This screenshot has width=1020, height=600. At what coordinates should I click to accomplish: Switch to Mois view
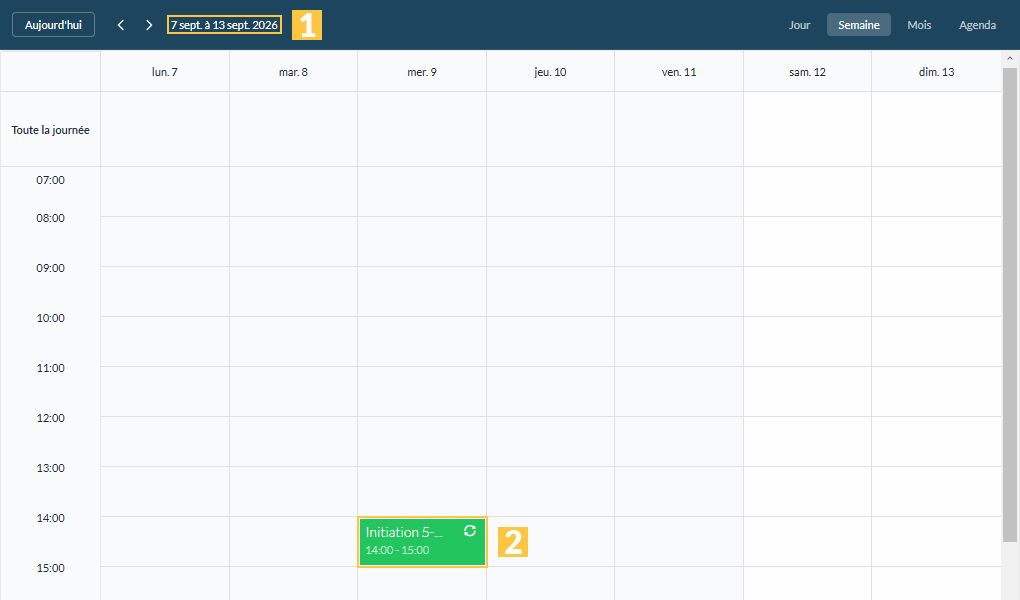(x=919, y=25)
